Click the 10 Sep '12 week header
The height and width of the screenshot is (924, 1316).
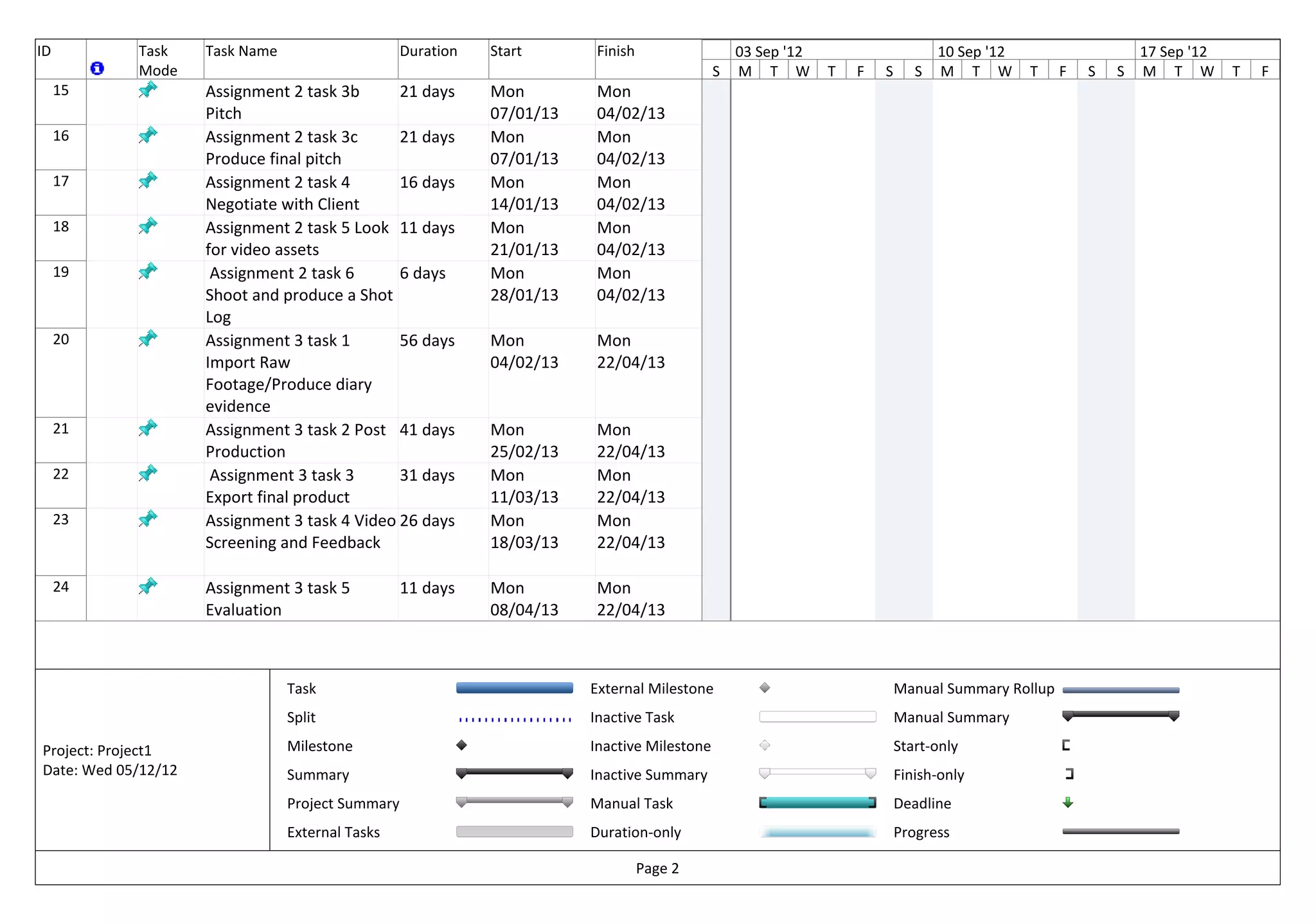970,51
